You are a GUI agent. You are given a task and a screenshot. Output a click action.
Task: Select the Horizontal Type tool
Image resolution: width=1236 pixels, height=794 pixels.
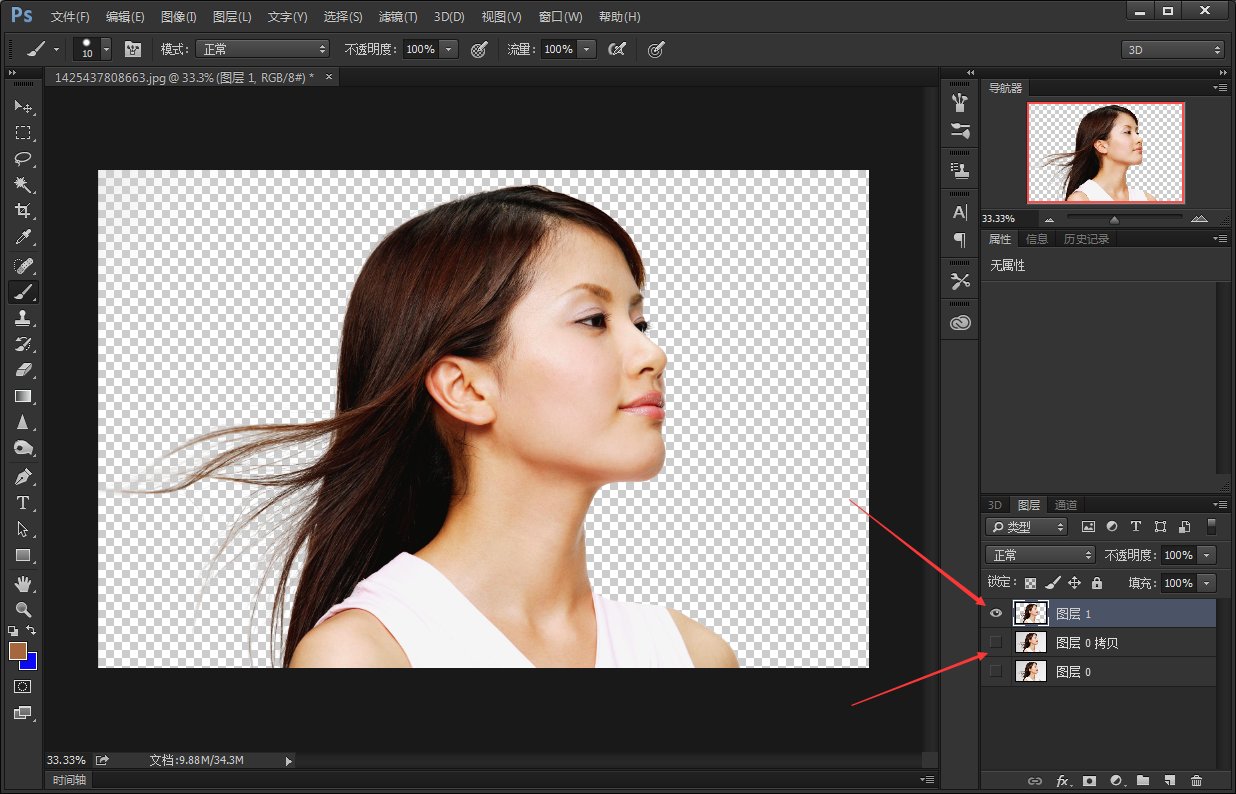23,503
